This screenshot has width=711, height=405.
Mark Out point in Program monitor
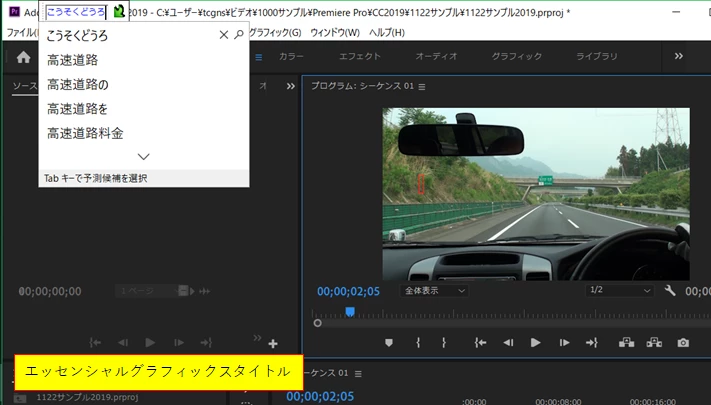point(444,343)
